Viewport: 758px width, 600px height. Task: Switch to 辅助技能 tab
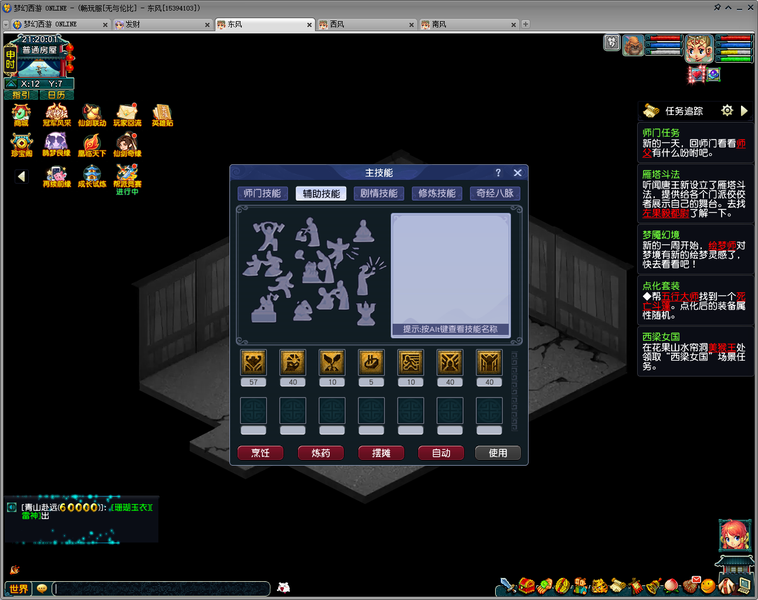click(x=321, y=193)
